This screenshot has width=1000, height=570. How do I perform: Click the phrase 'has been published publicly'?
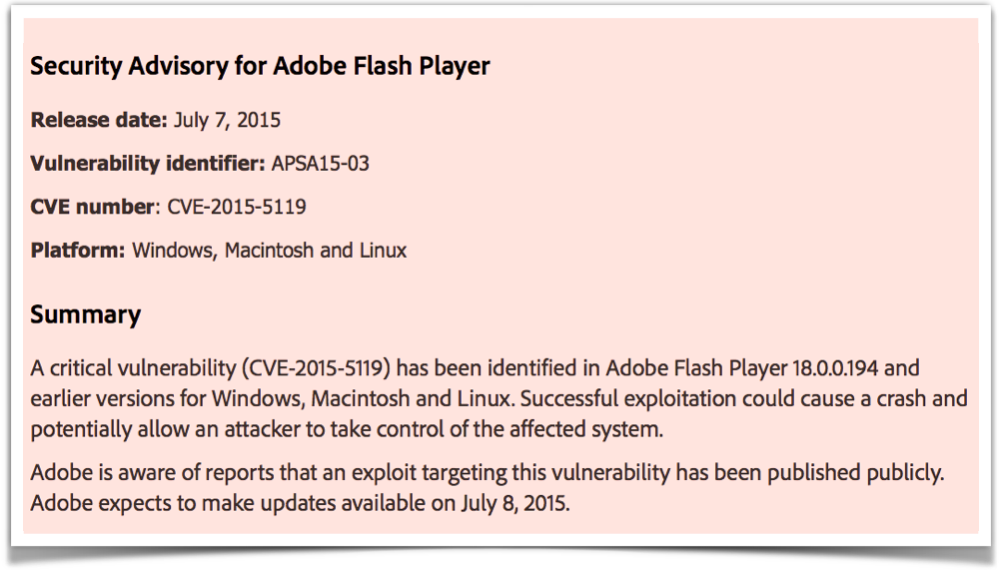[x=809, y=472]
